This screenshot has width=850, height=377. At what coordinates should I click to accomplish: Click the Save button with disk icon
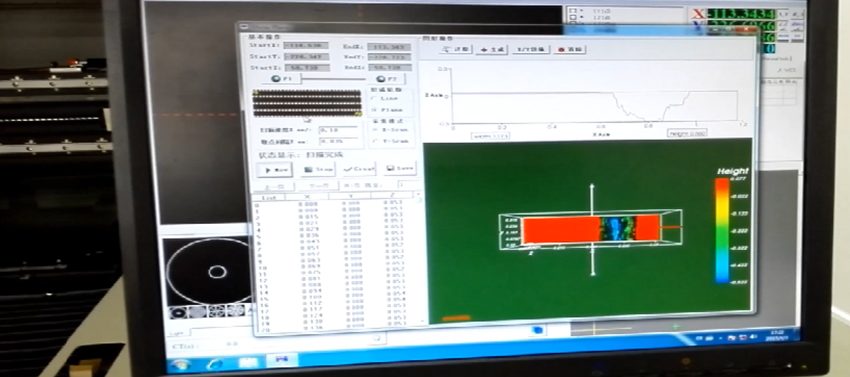click(x=400, y=169)
